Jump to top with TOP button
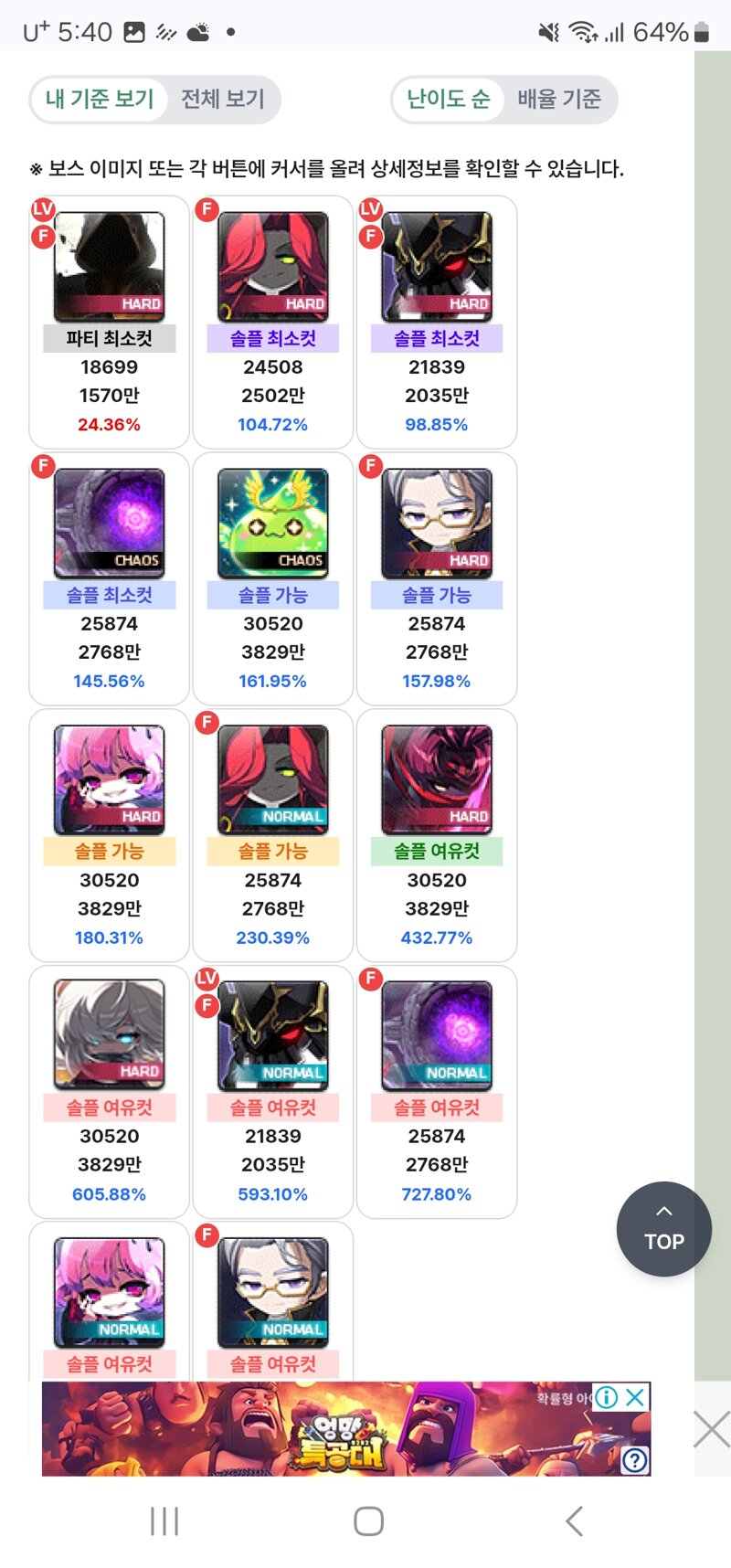Image resolution: width=731 pixels, height=1568 pixels. [x=664, y=1229]
